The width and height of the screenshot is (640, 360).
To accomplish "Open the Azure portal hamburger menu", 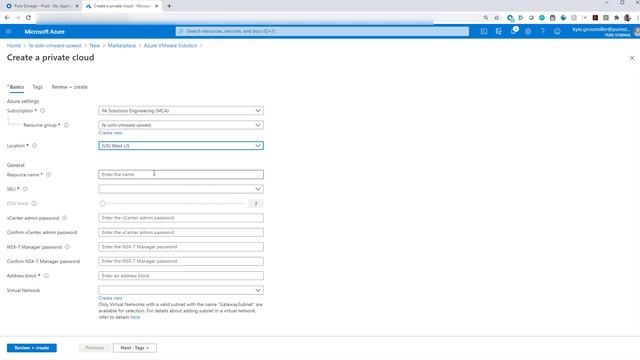I will (9, 31).
